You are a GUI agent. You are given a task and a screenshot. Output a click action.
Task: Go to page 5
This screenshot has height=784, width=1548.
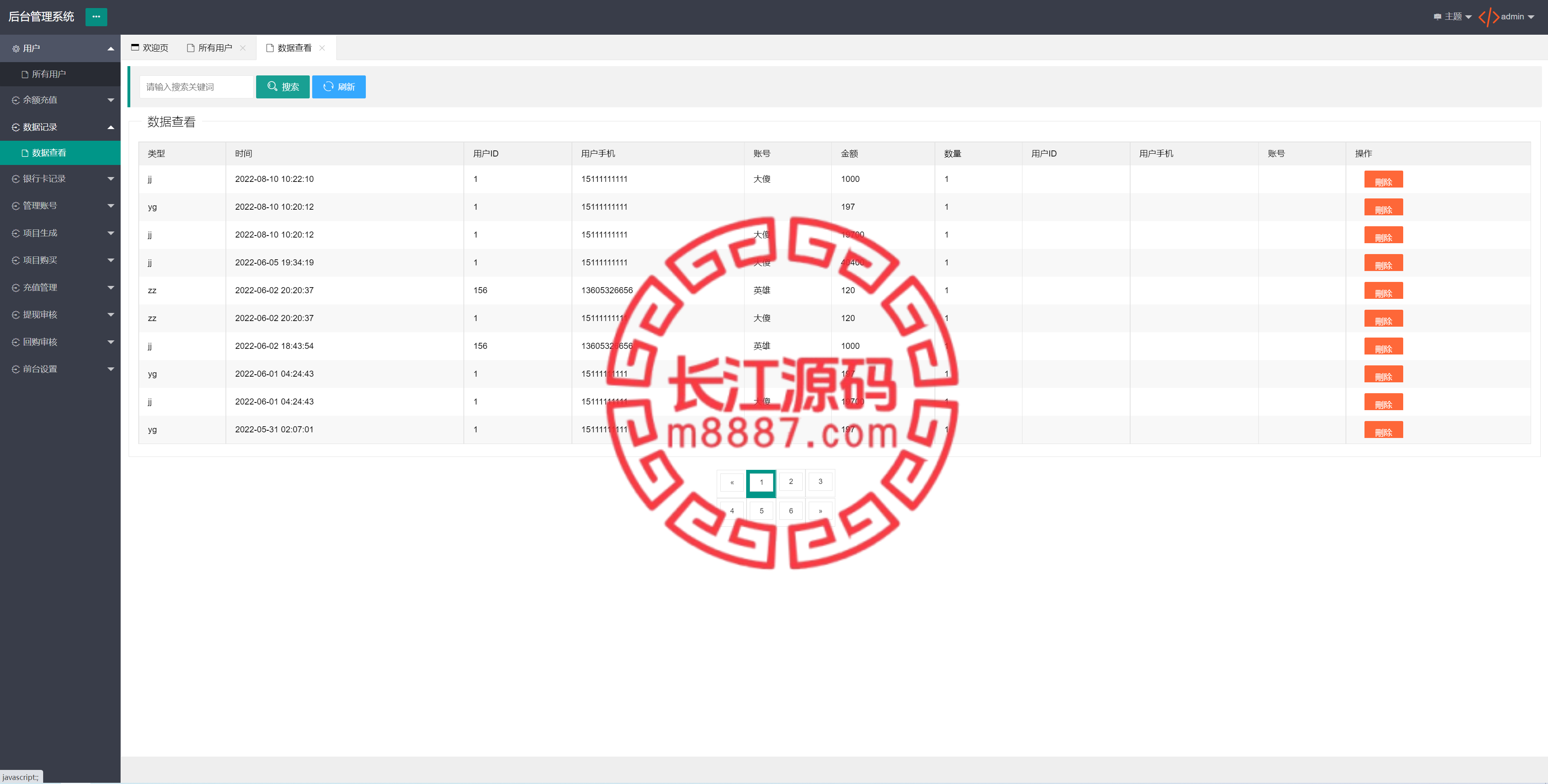761,511
